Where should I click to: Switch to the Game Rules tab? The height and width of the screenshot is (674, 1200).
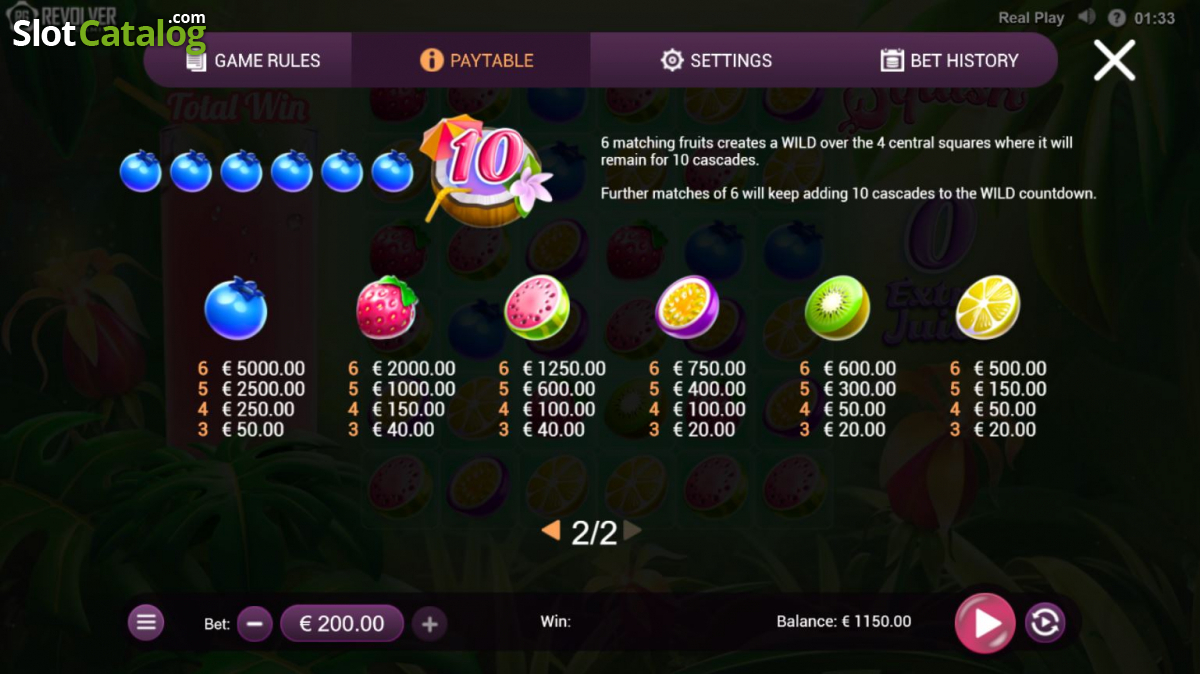click(253, 60)
